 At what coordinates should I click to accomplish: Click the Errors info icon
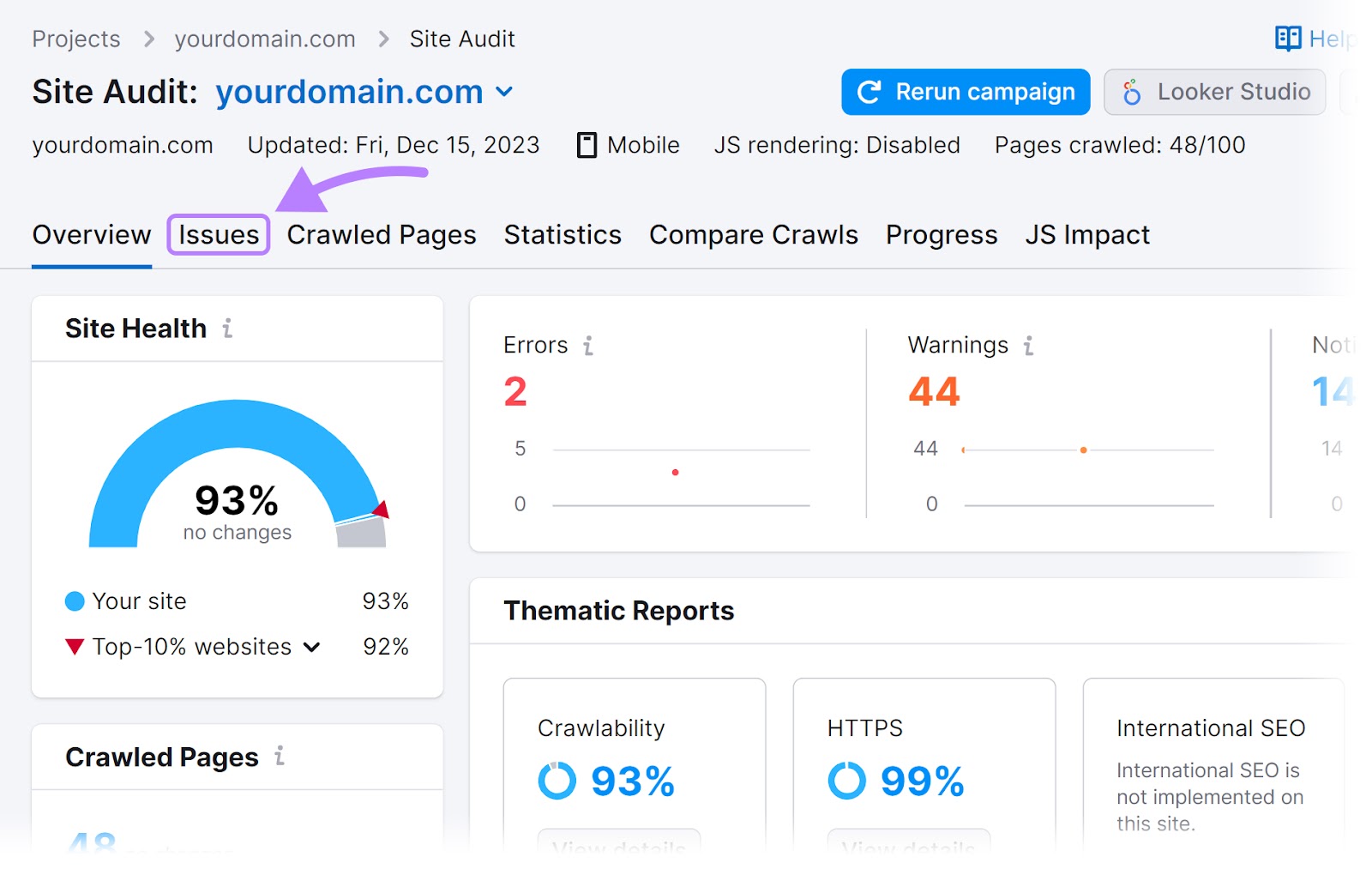click(587, 346)
